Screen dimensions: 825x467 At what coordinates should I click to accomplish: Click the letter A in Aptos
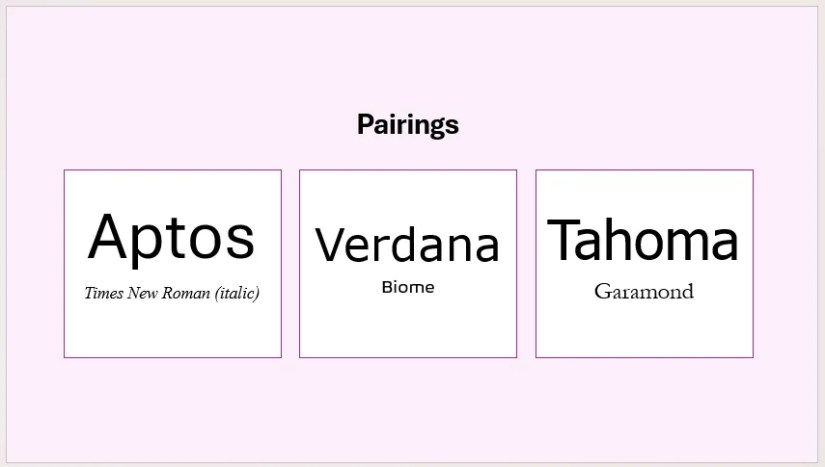click(109, 238)
